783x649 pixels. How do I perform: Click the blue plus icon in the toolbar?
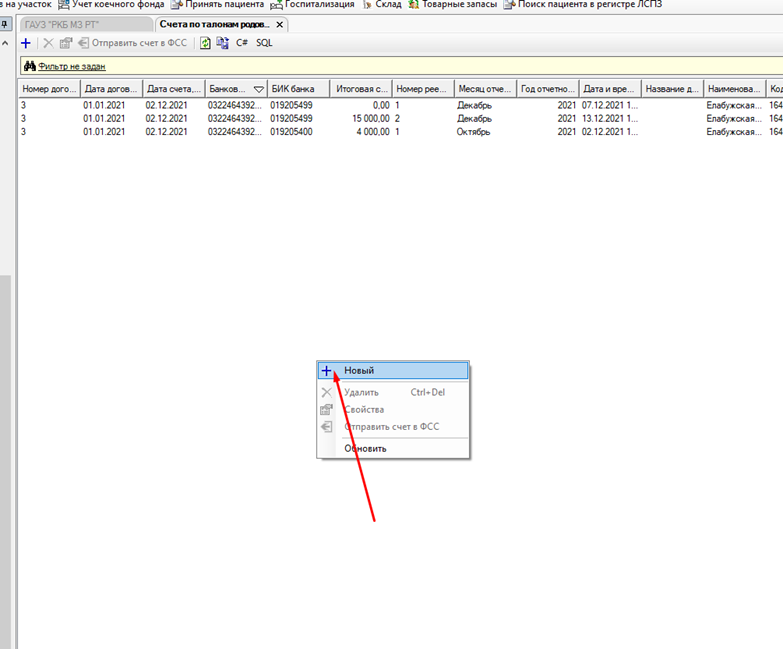point(26,43)
